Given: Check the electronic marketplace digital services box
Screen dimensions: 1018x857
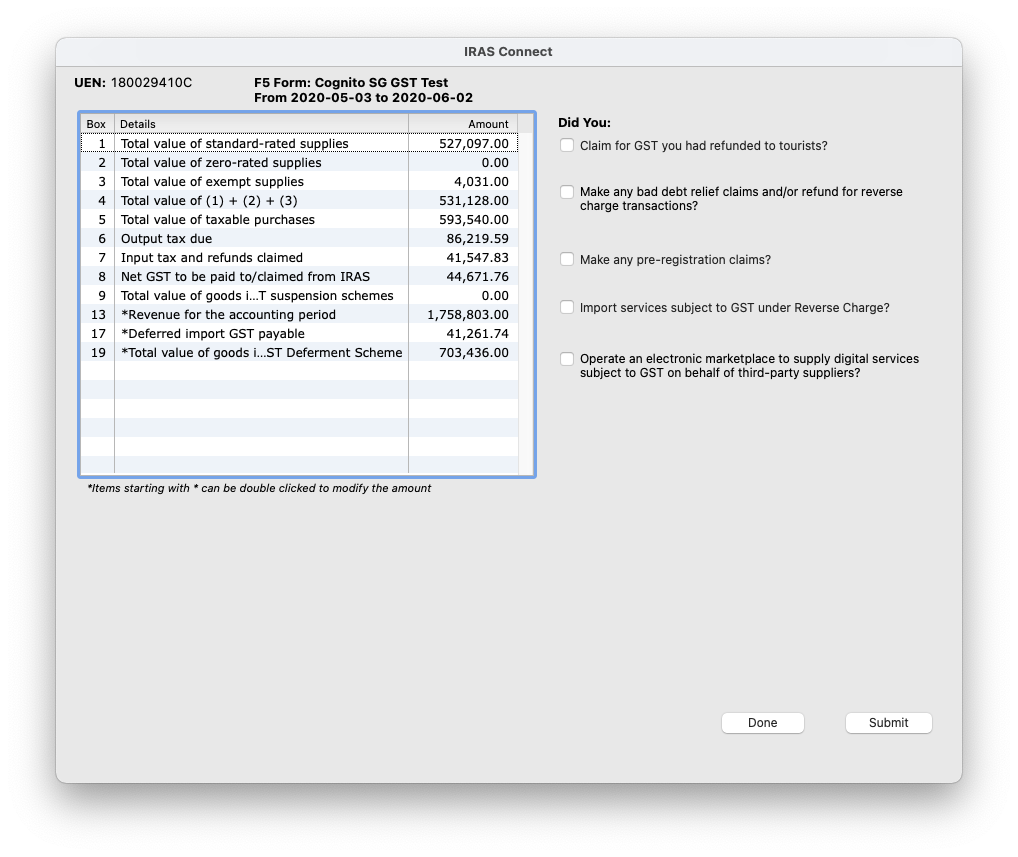Looking at the screenshot, I should pos(567,359).
